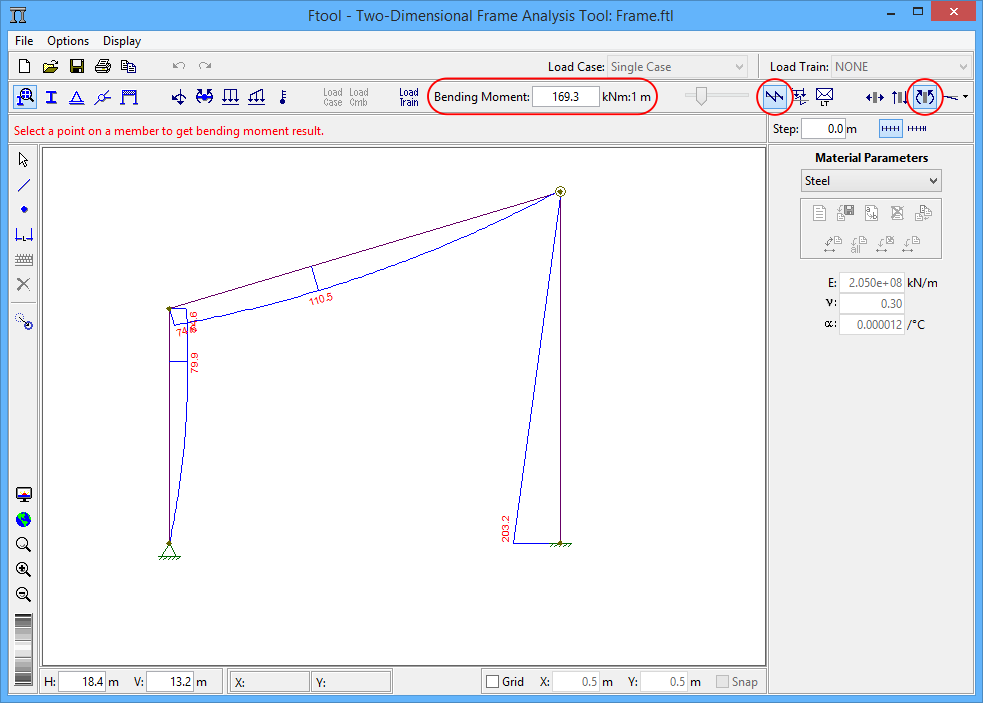Toggle the Snap checkbox
The width and height of the screenshot is (983, 703).
723,682
